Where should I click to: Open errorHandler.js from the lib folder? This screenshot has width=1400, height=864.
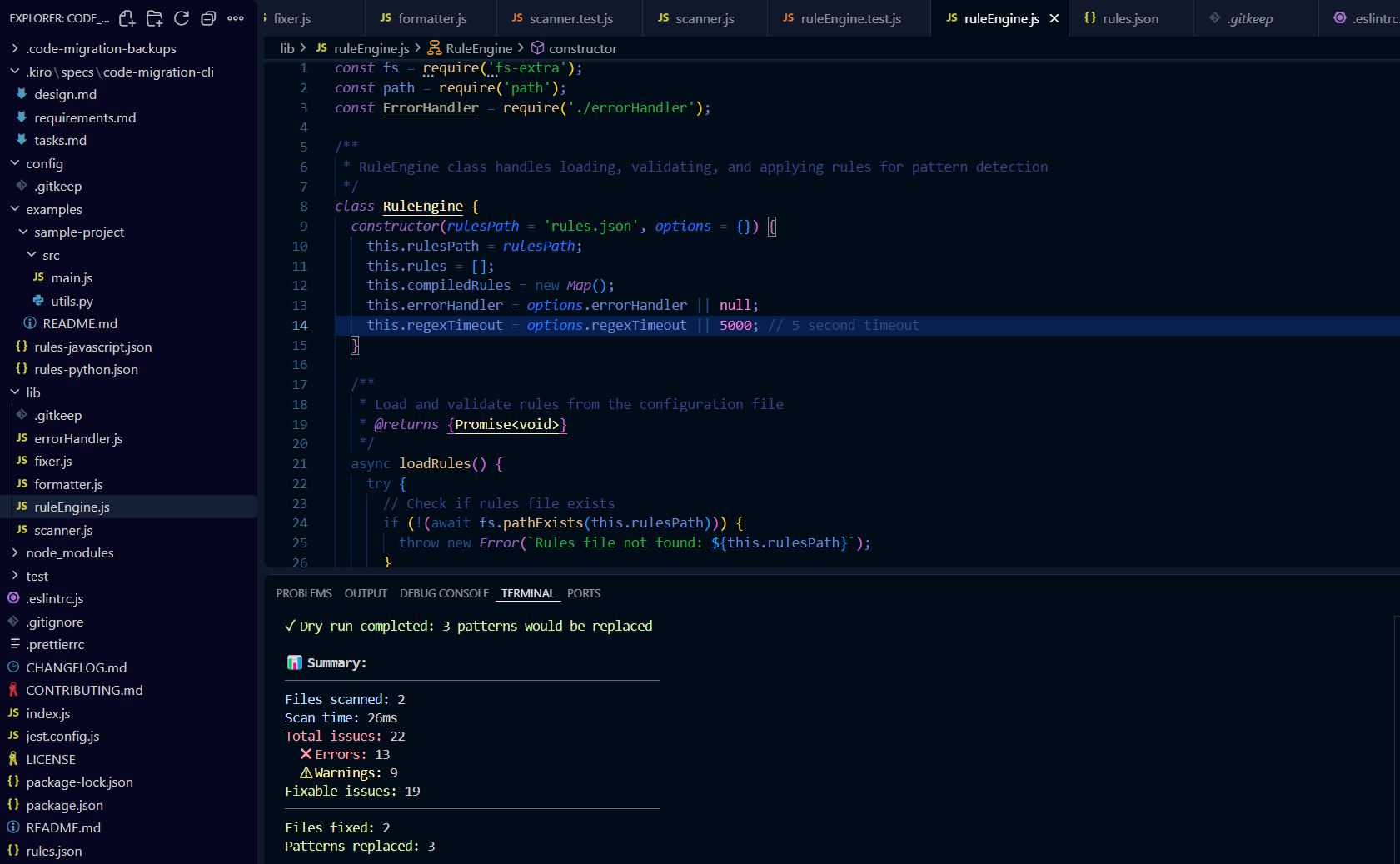point(78,438)
